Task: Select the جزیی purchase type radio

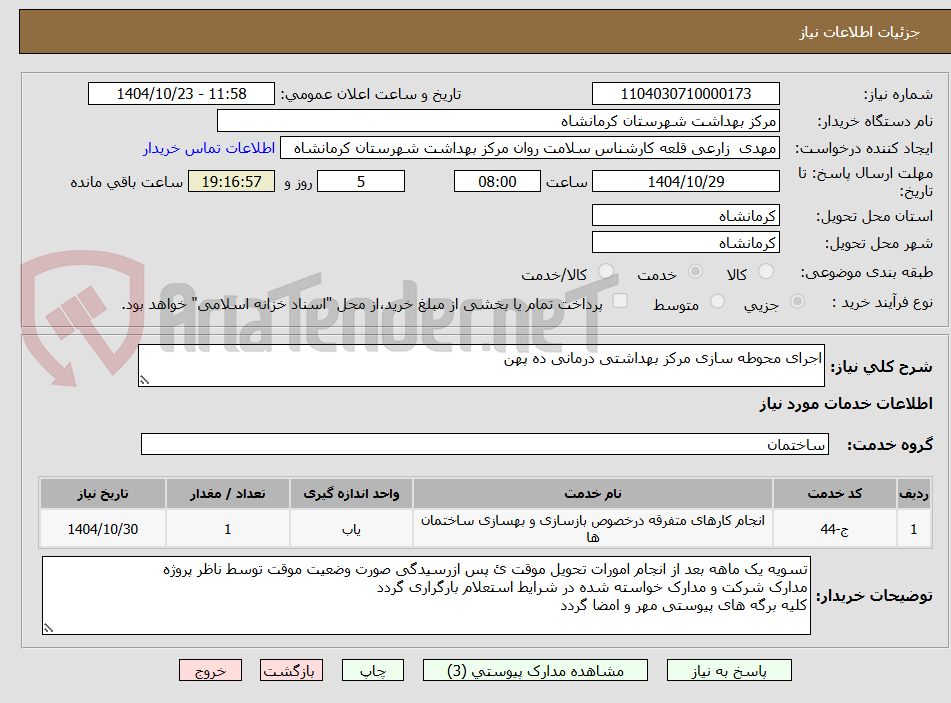Action: [x=798, y=301]
